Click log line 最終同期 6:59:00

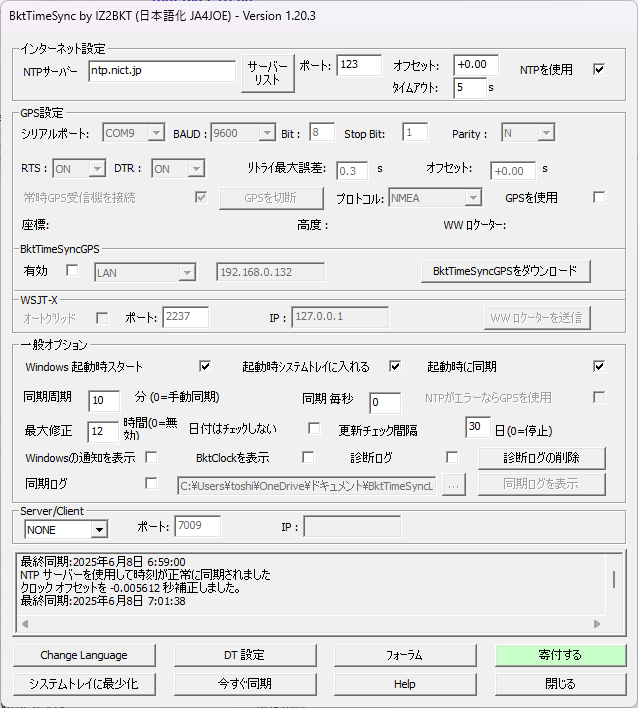[103, 562]
